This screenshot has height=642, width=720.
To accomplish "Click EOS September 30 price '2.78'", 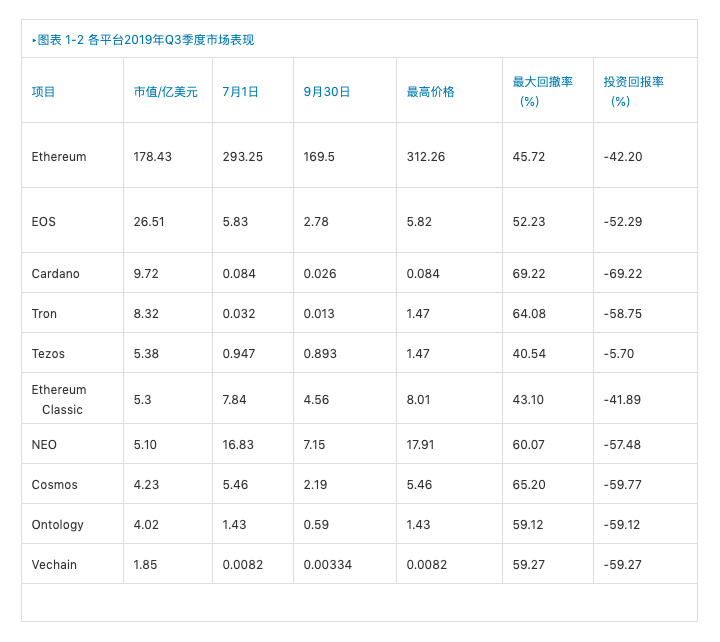I will (316, 222).
